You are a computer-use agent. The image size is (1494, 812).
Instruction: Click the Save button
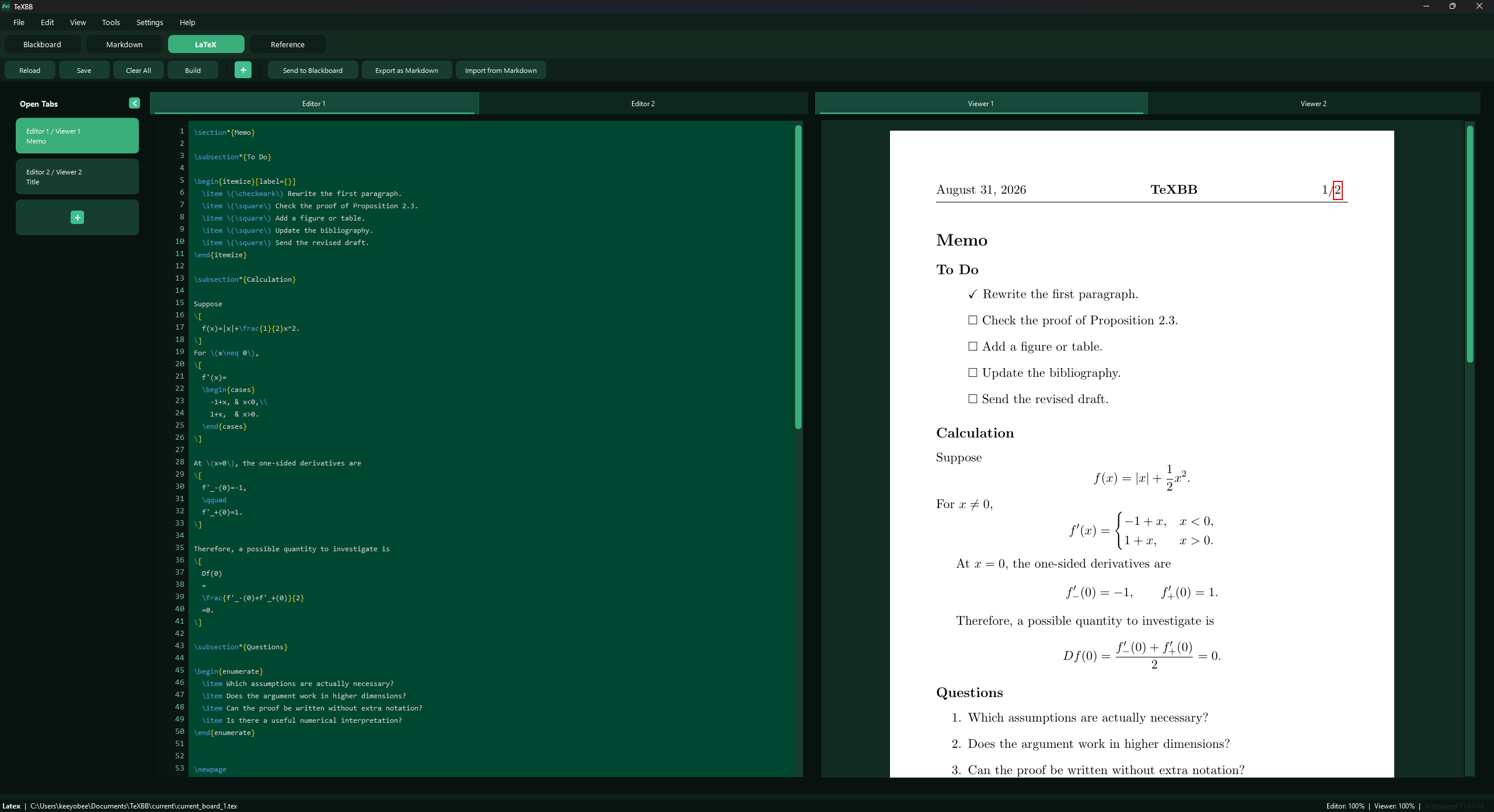click(x=84, y=70)
